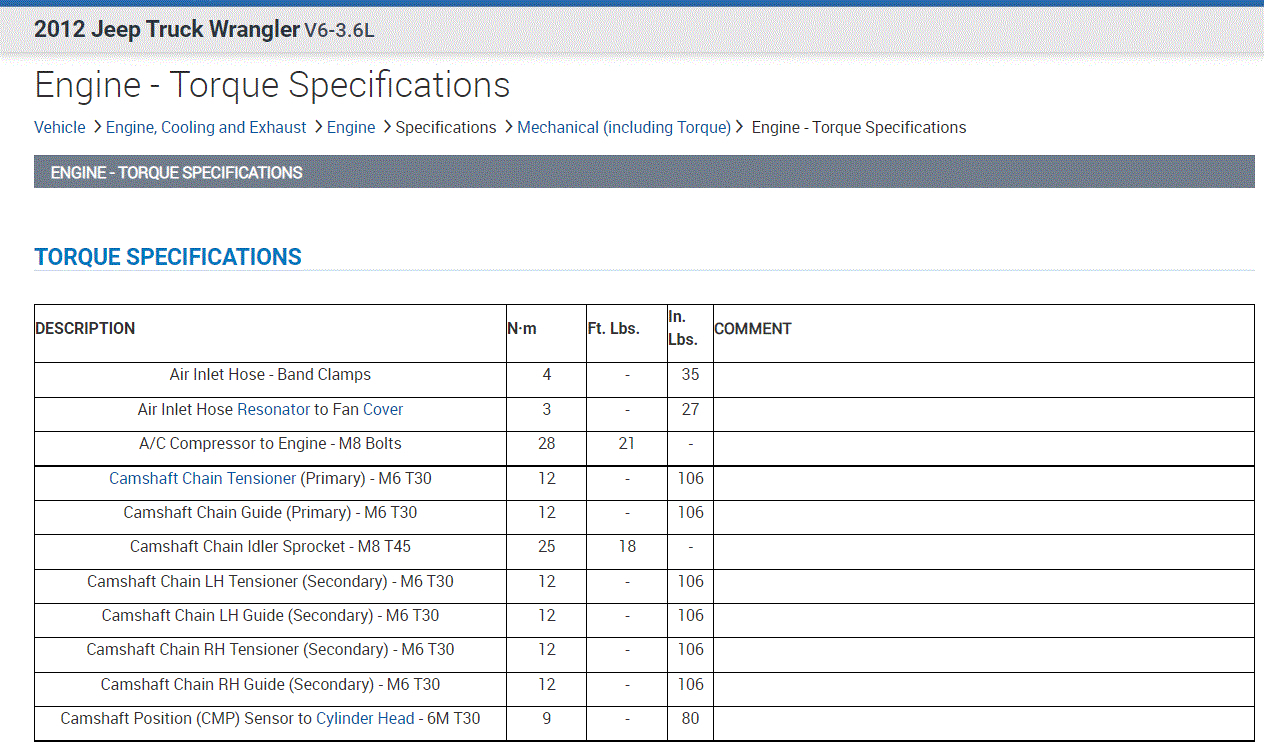Click the Vehicle breadcrumb link
1264x742 pixels.
point(60,127)
